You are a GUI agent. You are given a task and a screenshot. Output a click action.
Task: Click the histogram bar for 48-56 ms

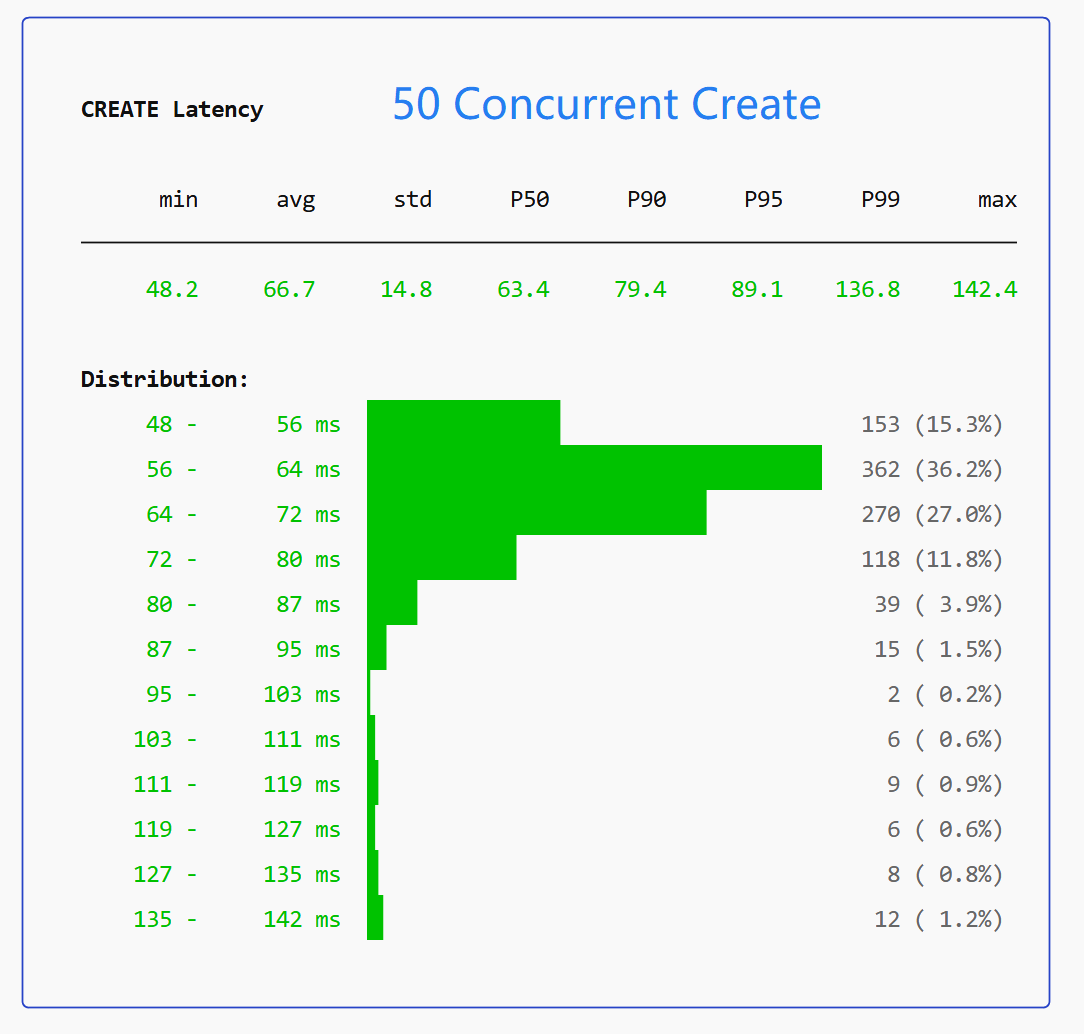click(463, 422)
